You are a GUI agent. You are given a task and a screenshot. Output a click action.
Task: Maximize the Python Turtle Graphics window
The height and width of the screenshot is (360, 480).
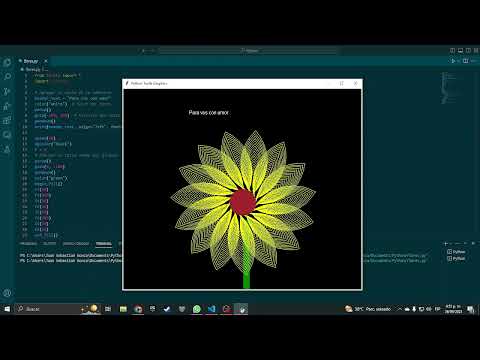[341, 83]
